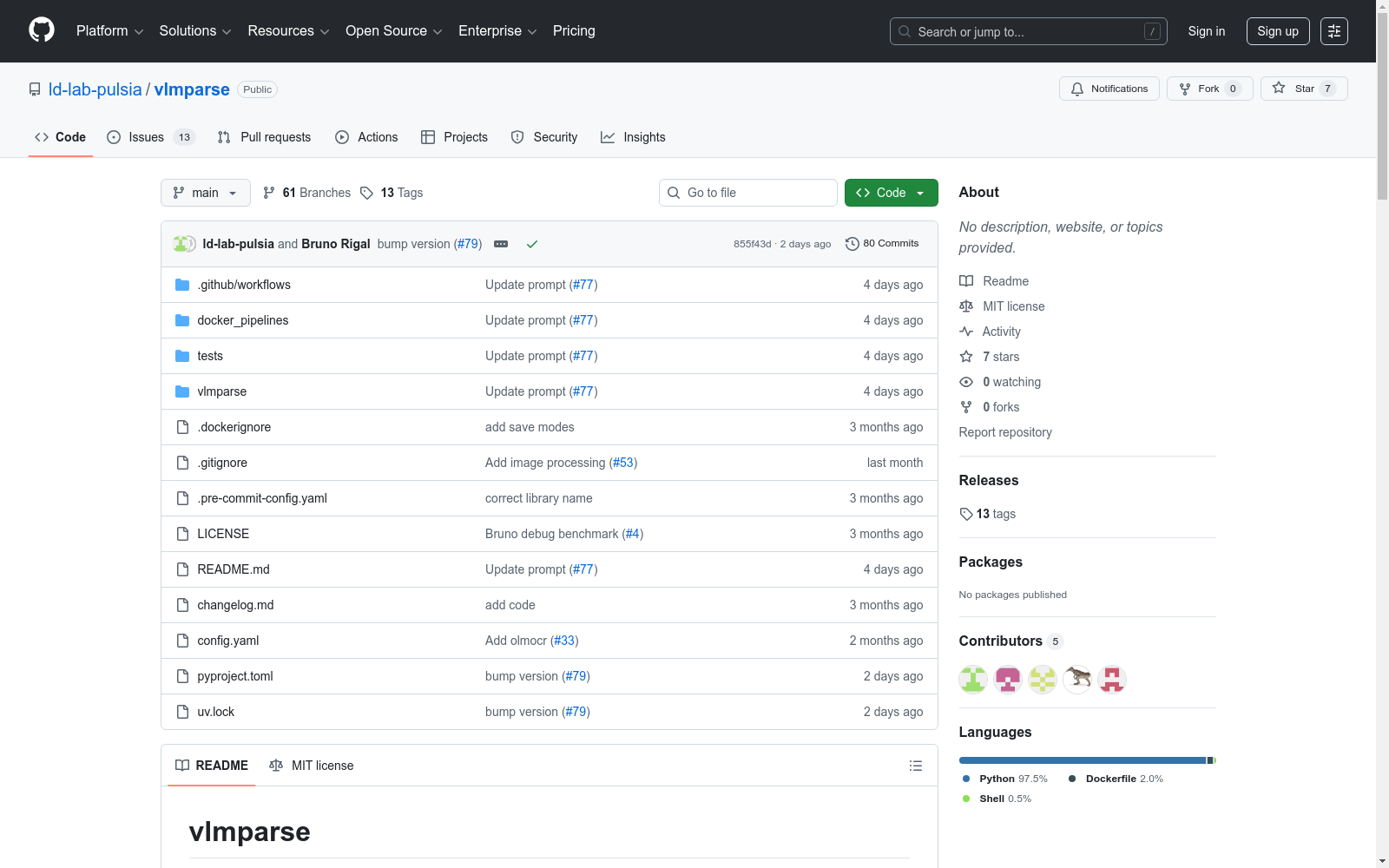Switch to the Projects tab
Image resolution: width=1389 pixels, height=868 pixels.
[x=454, y=137]
